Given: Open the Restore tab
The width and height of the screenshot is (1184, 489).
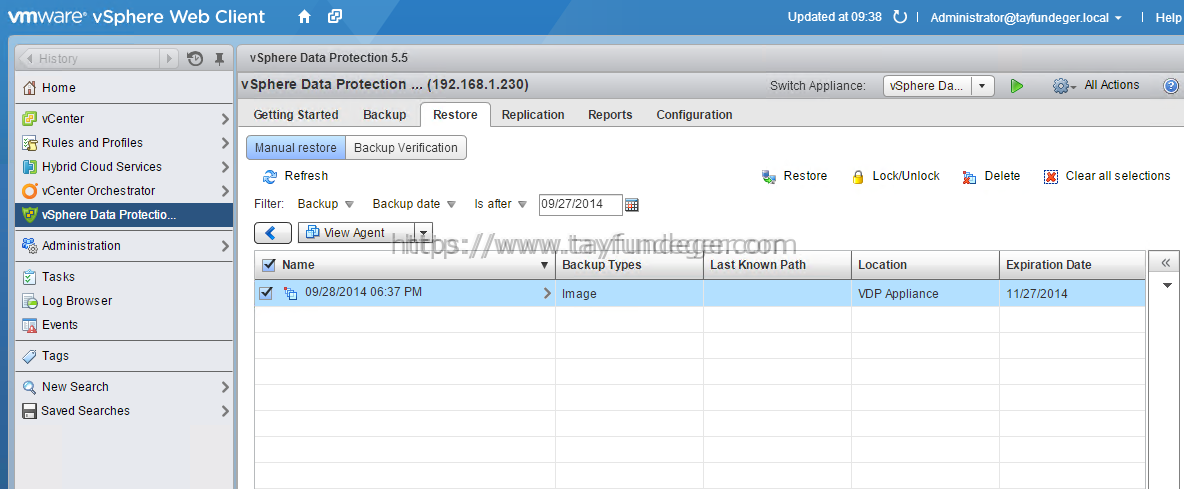Looking at the screenshot, I should tap(455, 115).
